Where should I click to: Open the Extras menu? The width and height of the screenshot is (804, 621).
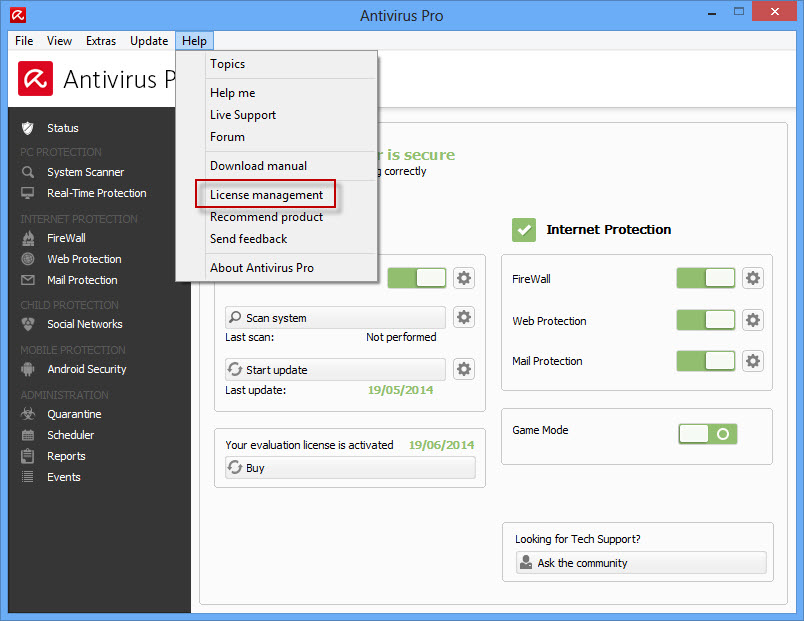click(101, 41)
